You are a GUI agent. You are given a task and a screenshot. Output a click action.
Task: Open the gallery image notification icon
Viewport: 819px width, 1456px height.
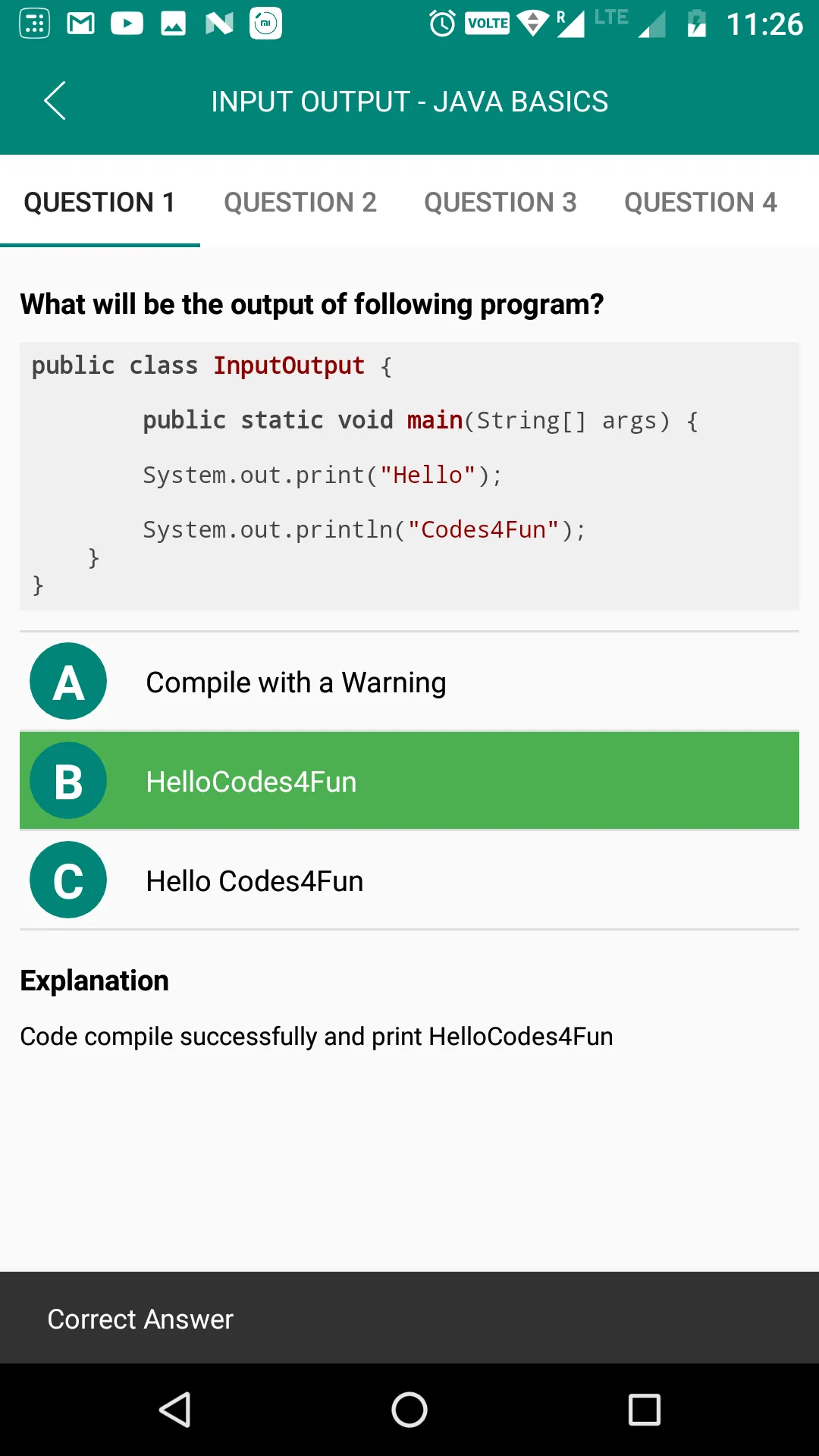173,24
